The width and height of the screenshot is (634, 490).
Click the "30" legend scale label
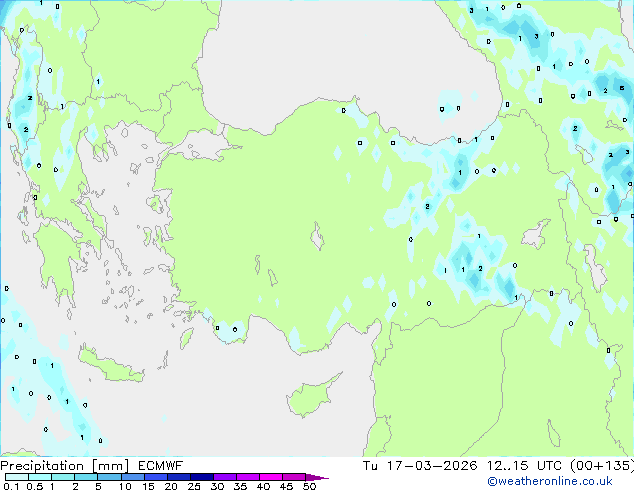217,486
